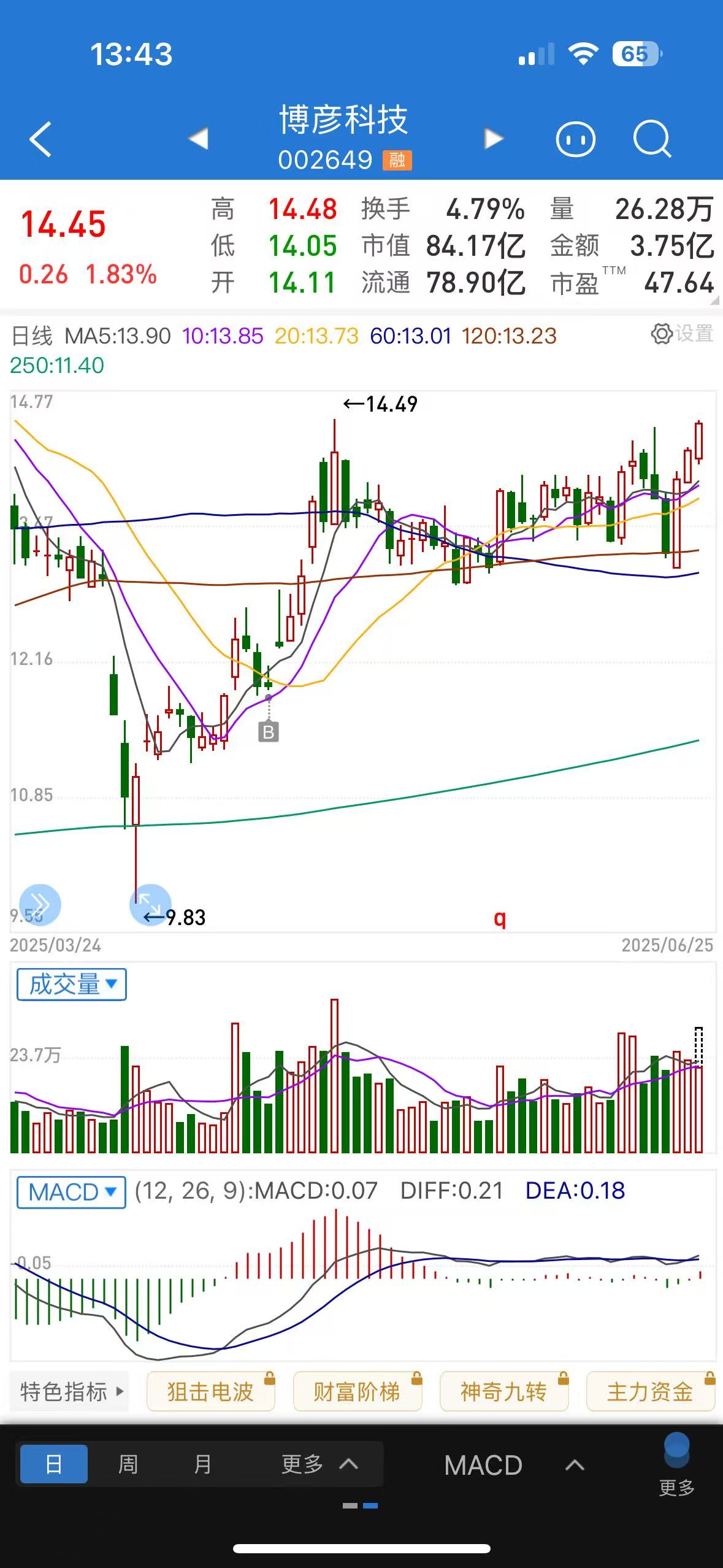Open locked 主力资金 indicator
Viewport: 723px width, 1568px height.
650,1392
